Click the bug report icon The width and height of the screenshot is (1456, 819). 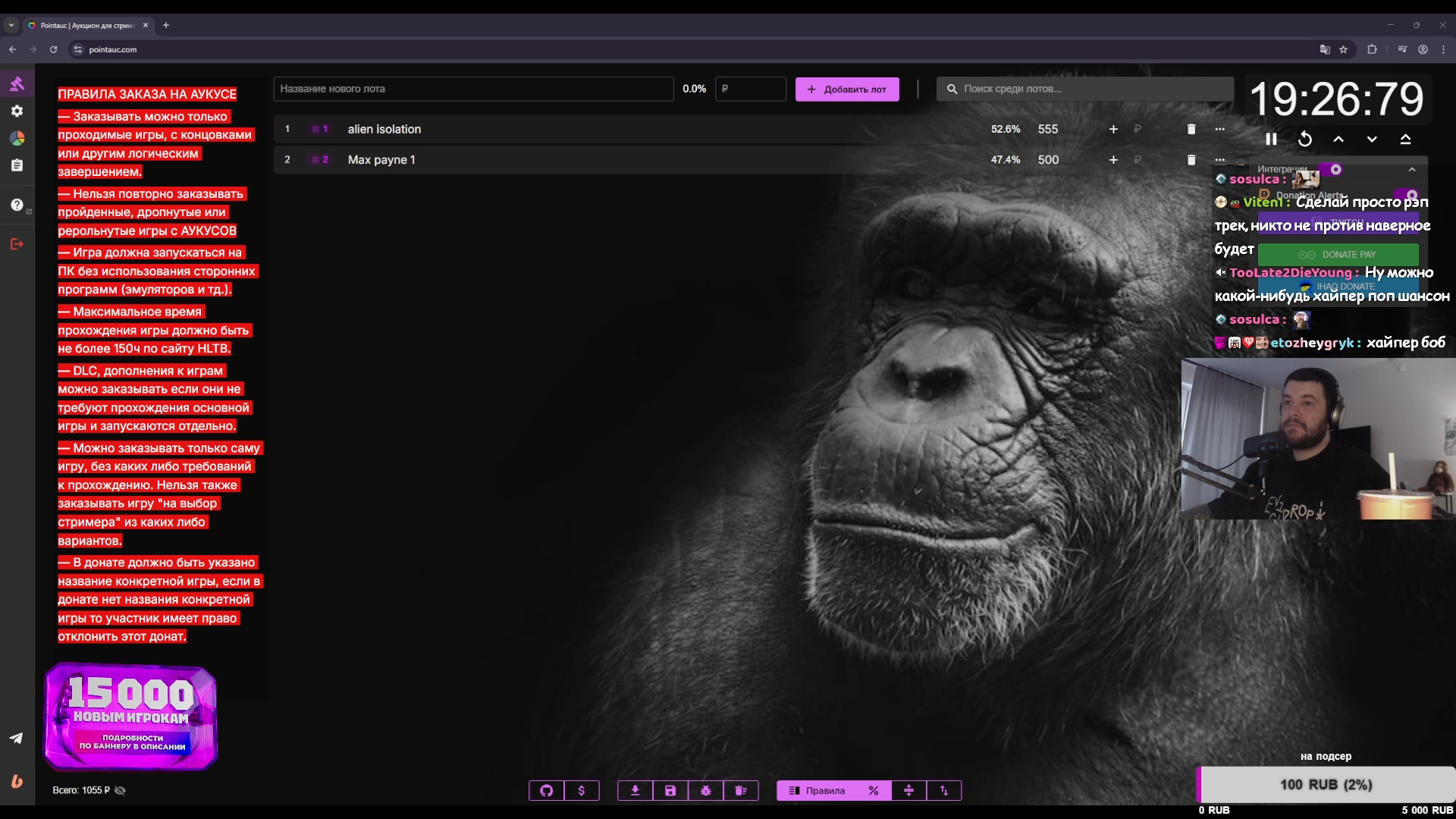tap(706, 790)
